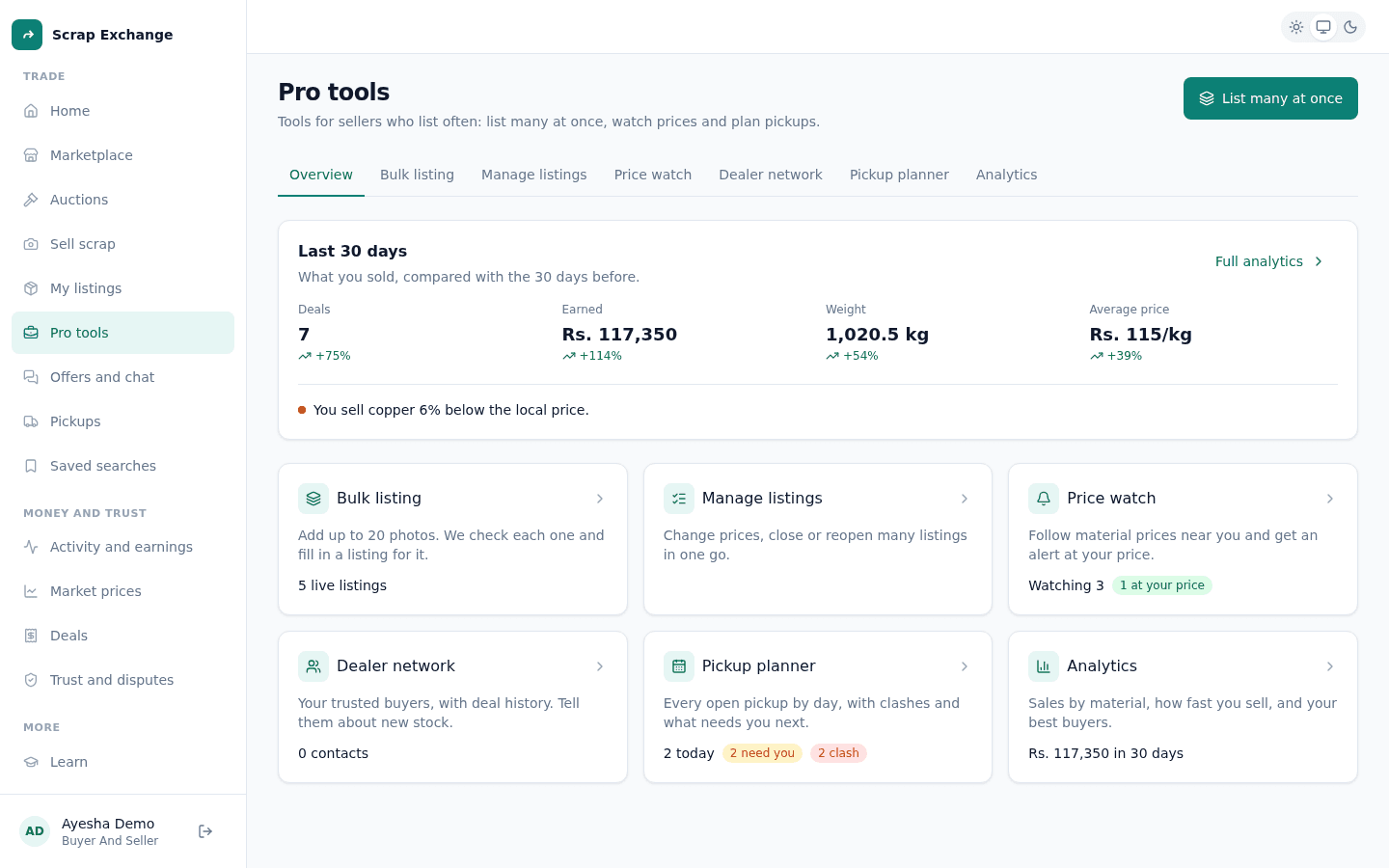Click the bell icon on Price watch card
The height and width of the screenshot is (868, 1389).
click(x=1044, y=499)
